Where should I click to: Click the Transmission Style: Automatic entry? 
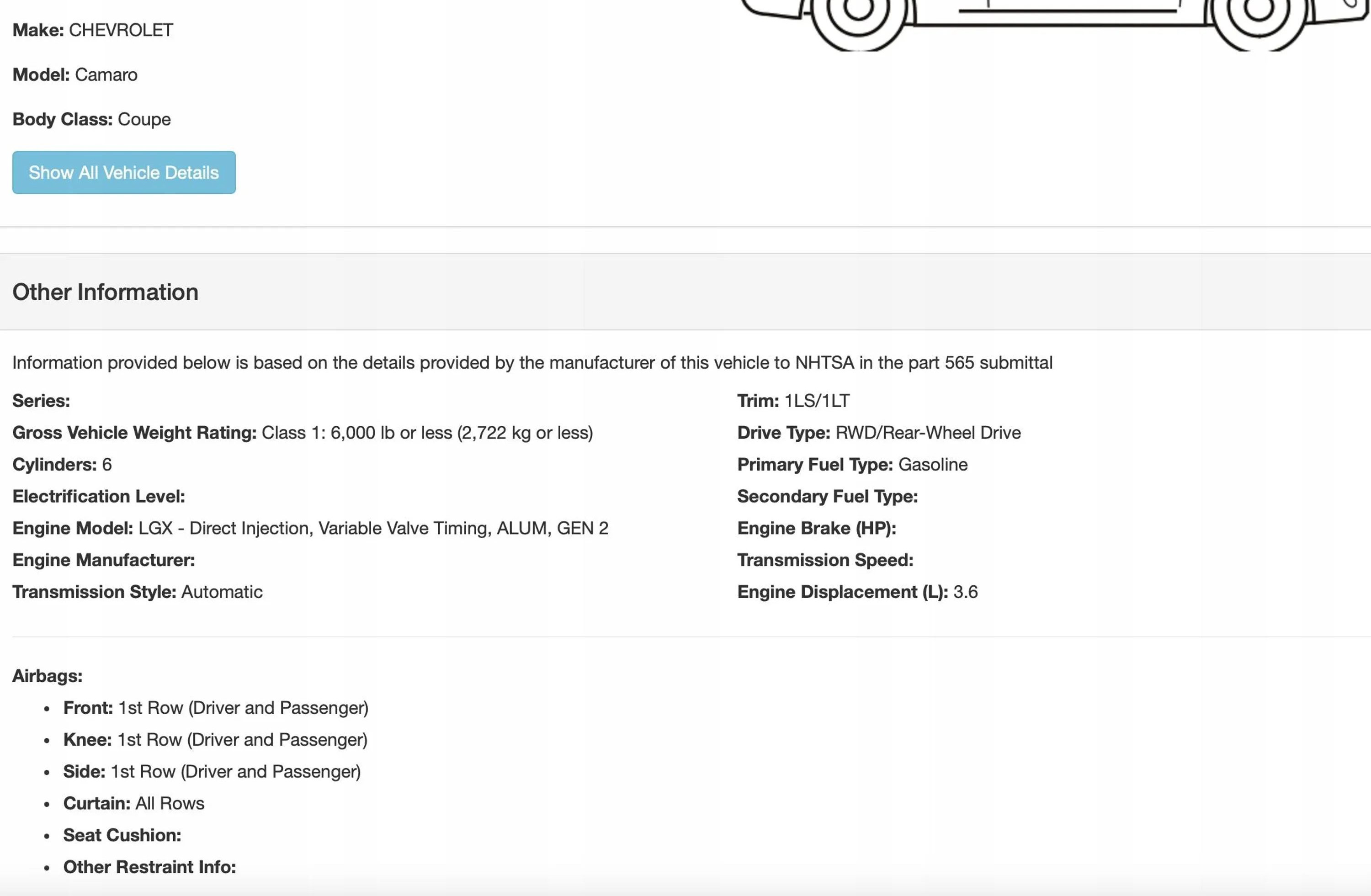138,592
